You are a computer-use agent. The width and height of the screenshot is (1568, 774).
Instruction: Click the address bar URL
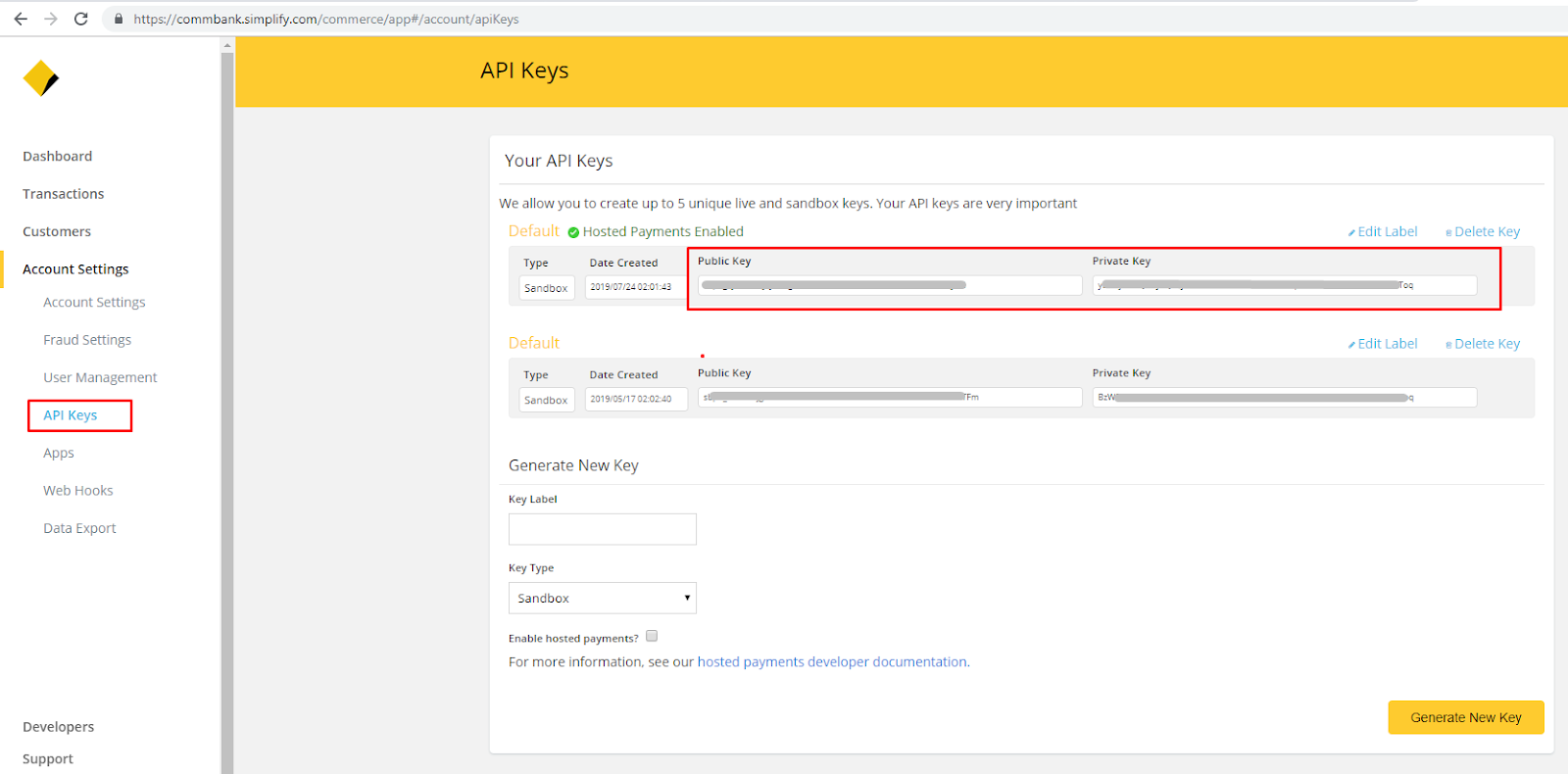coord(326,19)
